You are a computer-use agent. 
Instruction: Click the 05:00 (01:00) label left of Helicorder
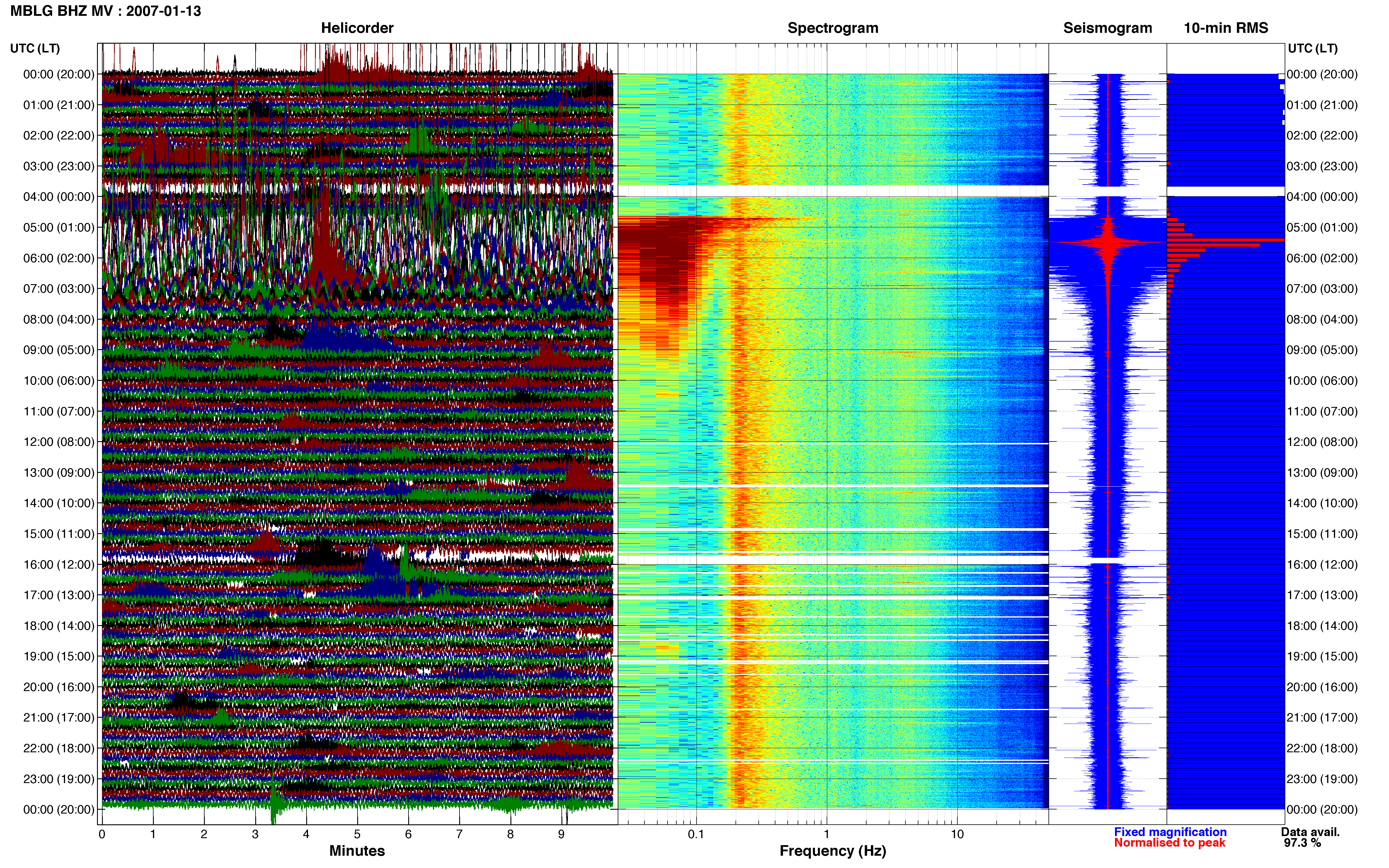click(x=59, y=227)
